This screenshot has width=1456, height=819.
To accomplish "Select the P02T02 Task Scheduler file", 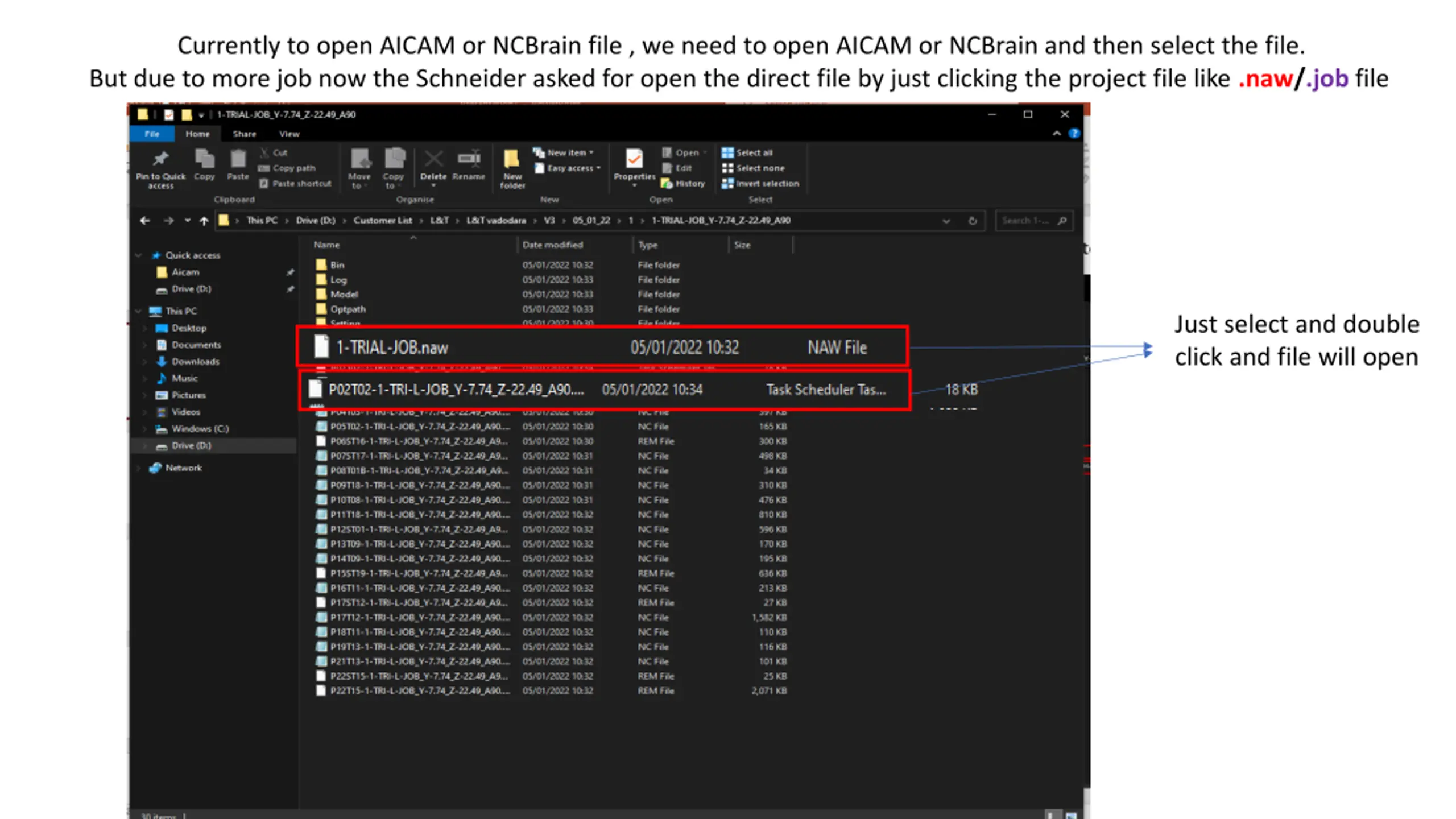I will point(604,390).
